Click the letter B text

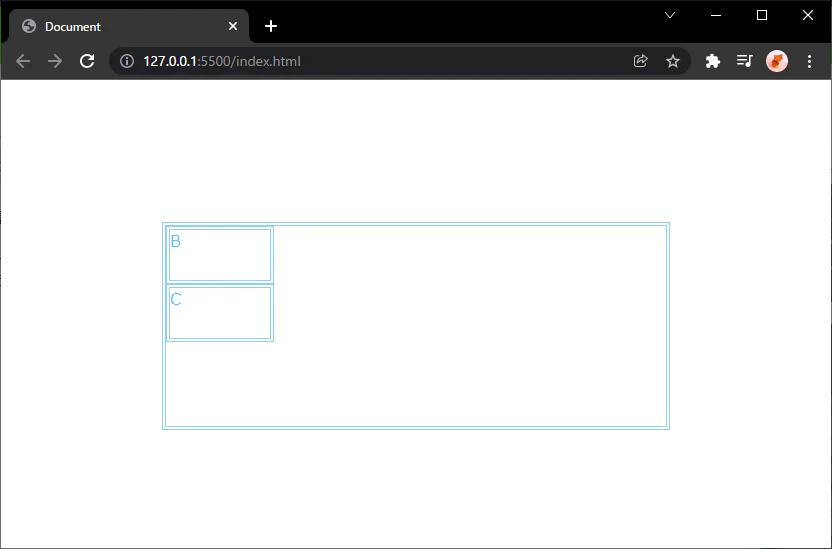point(176,241)
